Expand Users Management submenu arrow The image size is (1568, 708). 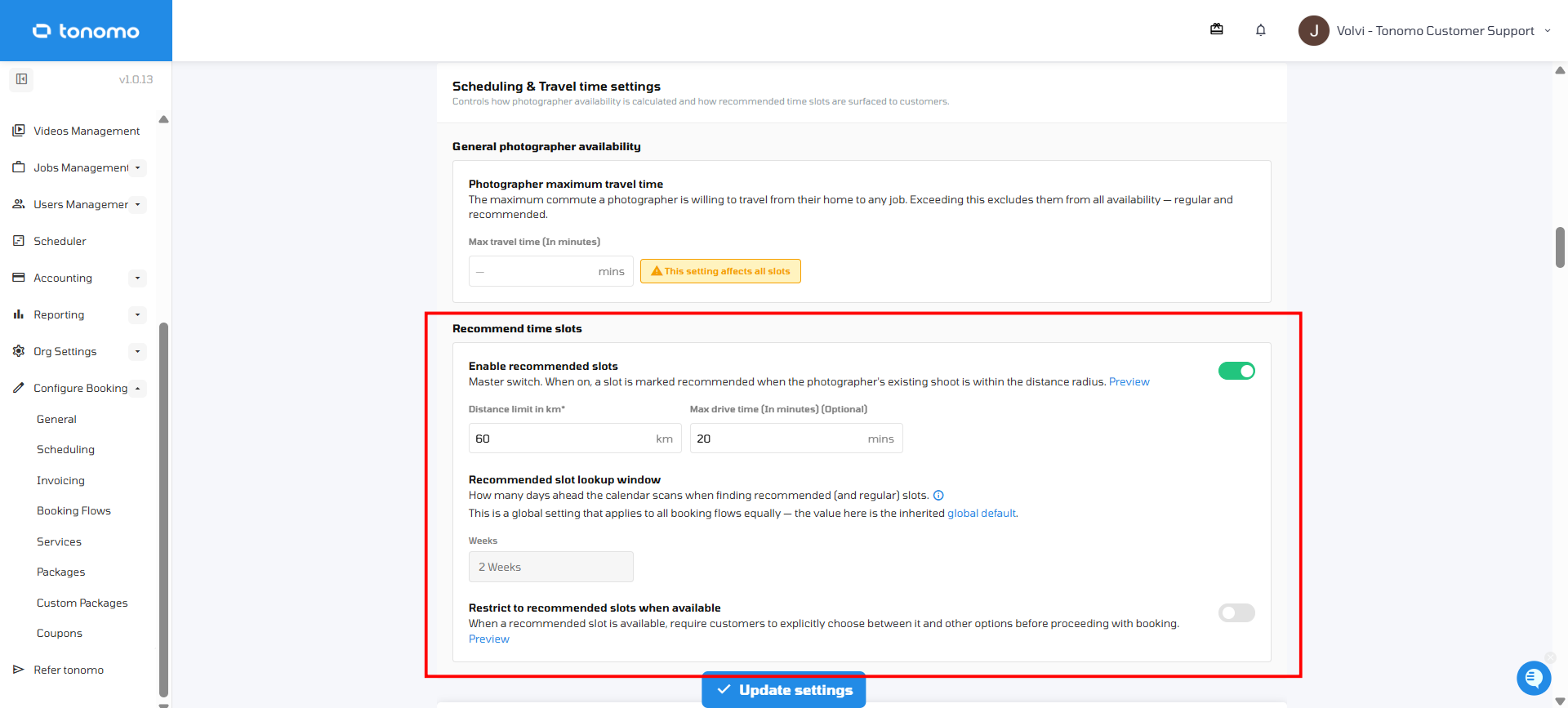coord(137,204)
